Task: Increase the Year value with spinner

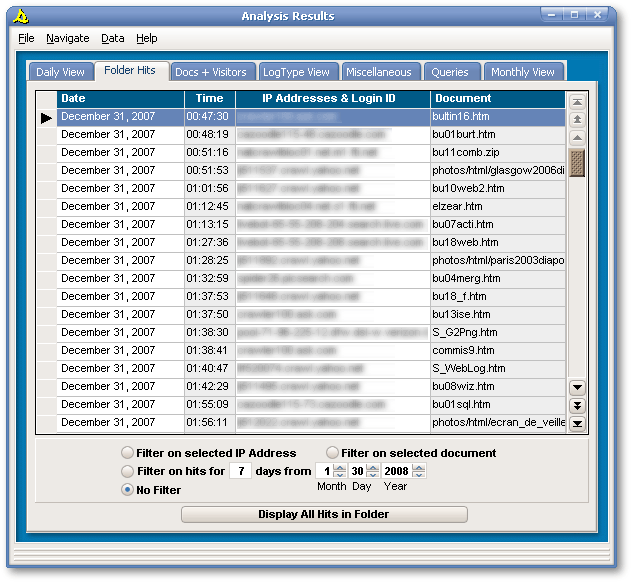Action: tap(417, 467)
